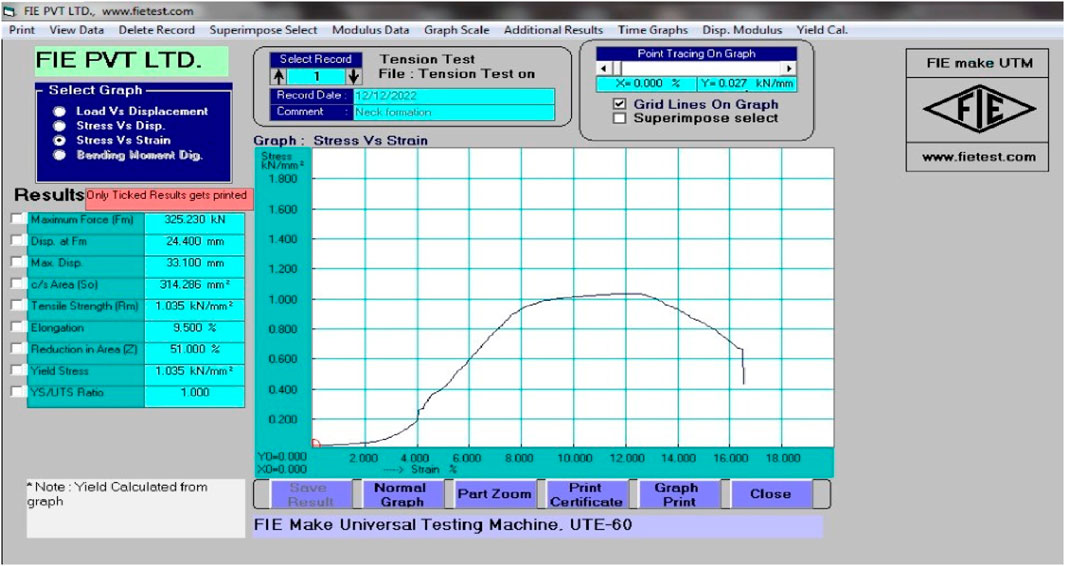The width and height of the screenshot is (1065, 566).
Task: Click the www.fietest.com text under the logo
Action: click(979, 157)
